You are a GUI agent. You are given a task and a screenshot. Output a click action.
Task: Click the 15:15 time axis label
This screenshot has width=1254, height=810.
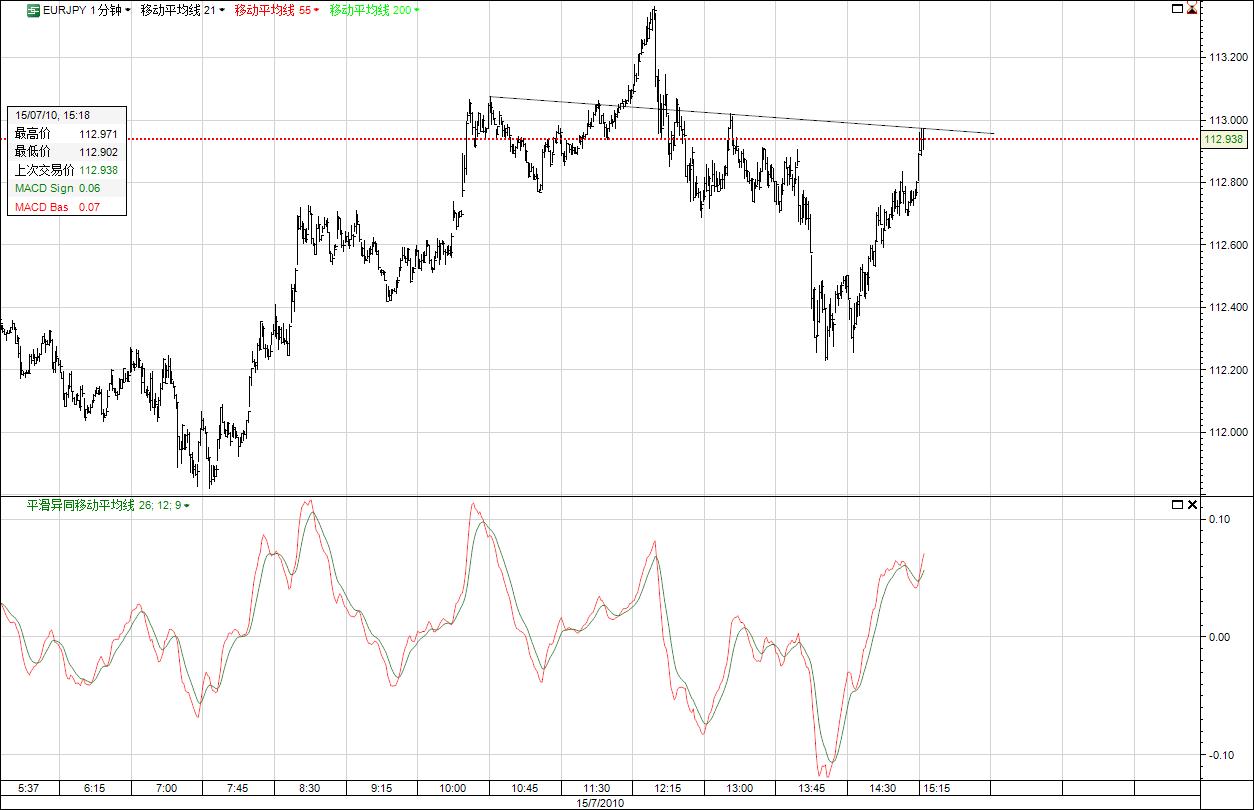click(x=936, y=788)
